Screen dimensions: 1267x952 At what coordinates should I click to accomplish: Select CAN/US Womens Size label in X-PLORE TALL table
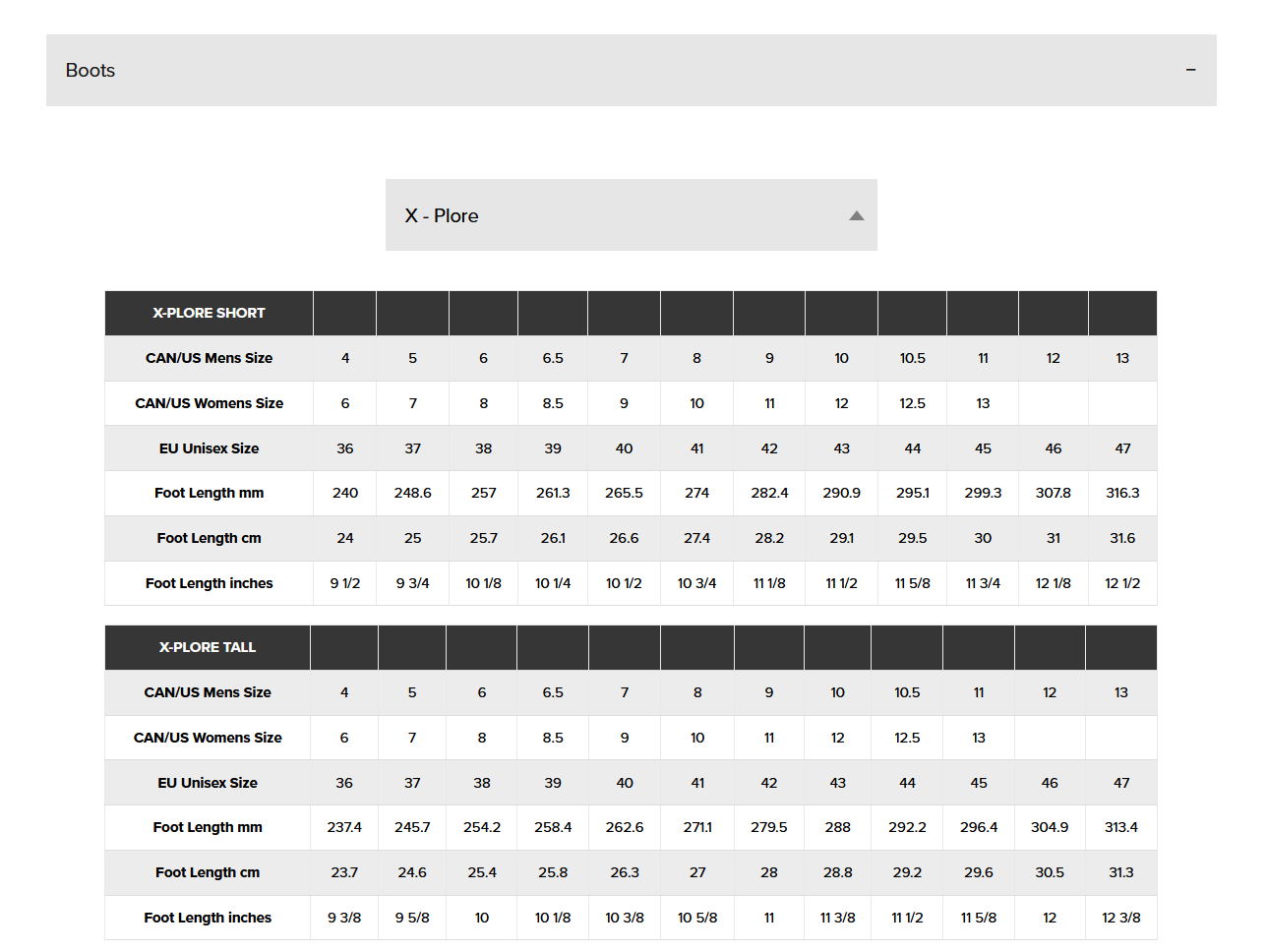coord(208,738)
